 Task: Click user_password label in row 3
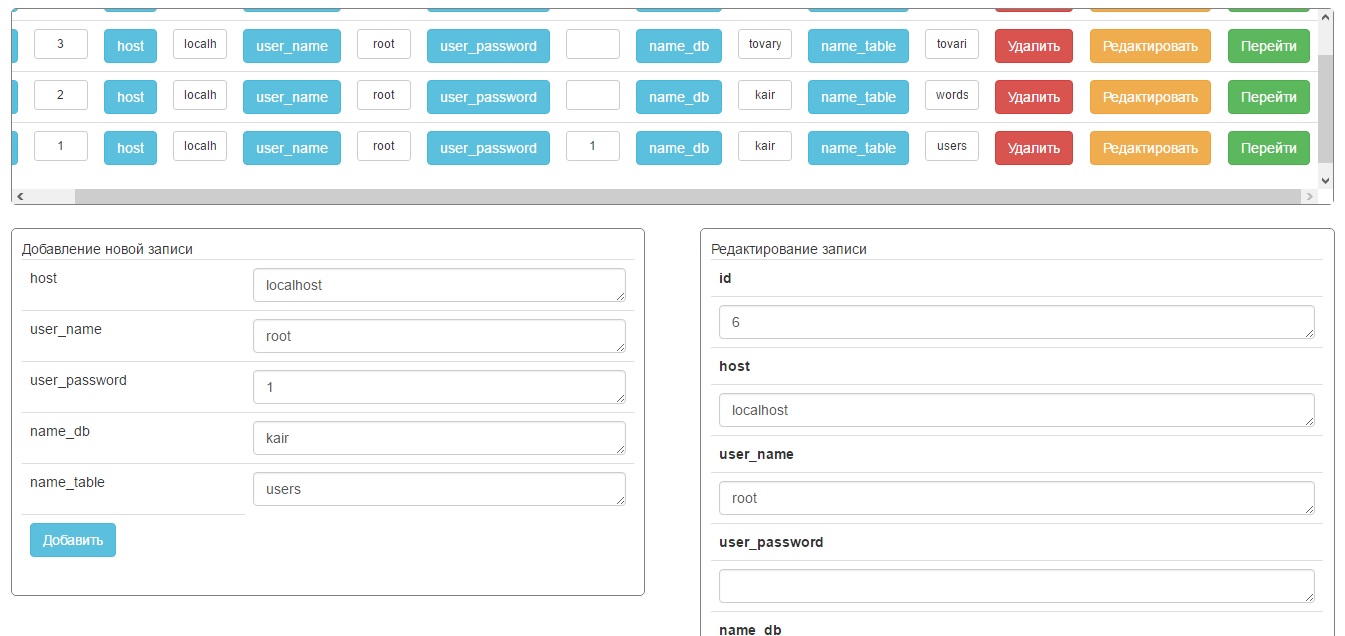[x=488, y=46]
